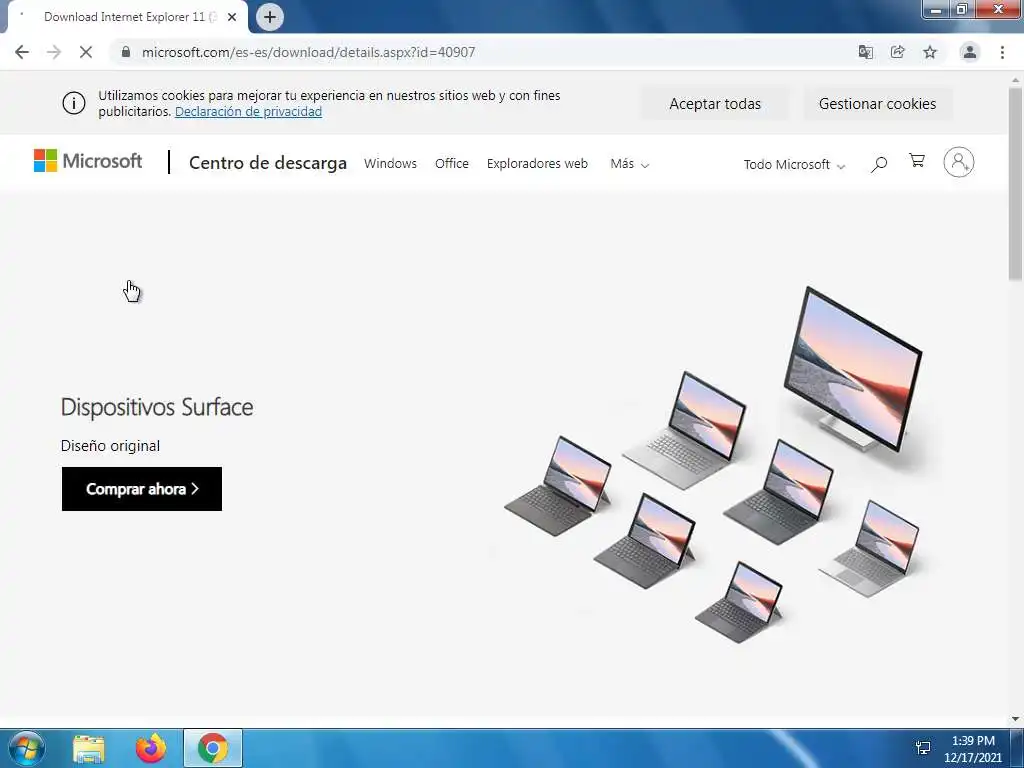Open Centro de descarga link
The width and height of the screenshot is (1024, 768).
pyautogui.click(x=268, y=163)
